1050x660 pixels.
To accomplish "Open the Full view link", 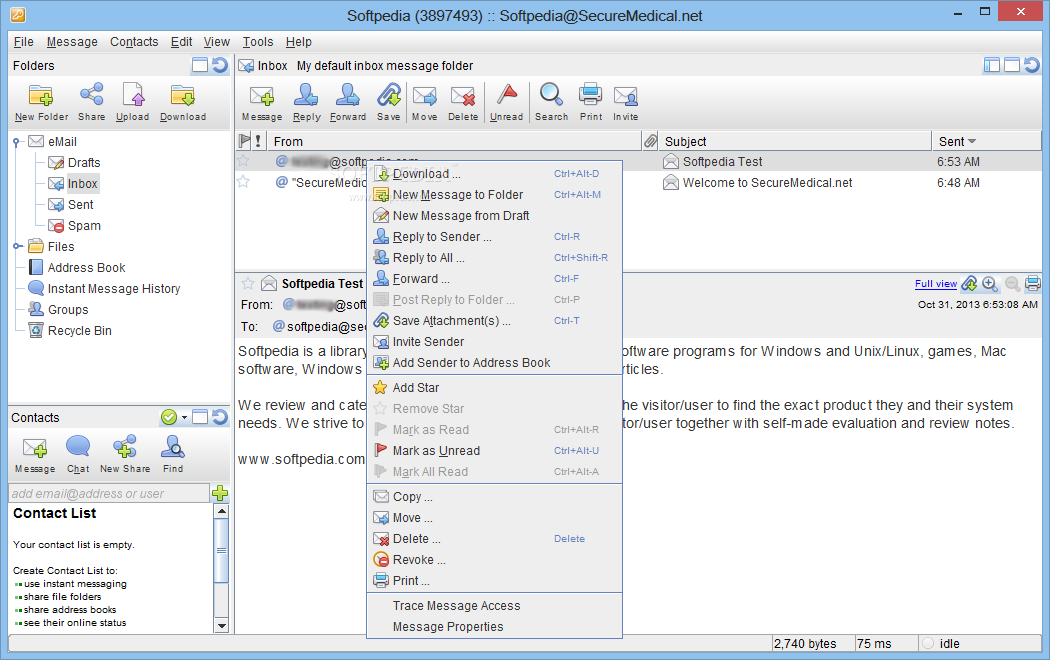I will coord(935,284).
